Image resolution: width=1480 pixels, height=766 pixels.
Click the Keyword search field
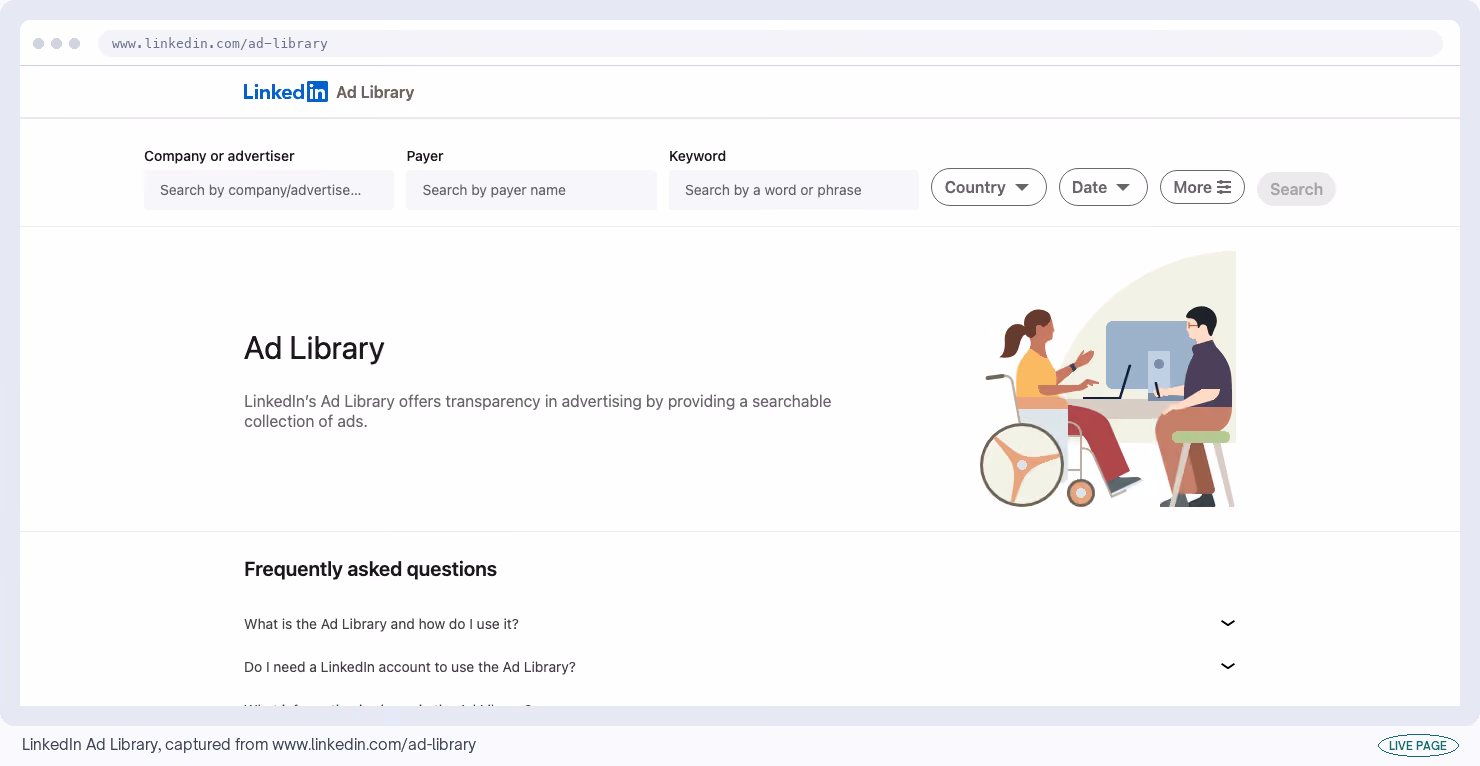(x=794, y=190)
